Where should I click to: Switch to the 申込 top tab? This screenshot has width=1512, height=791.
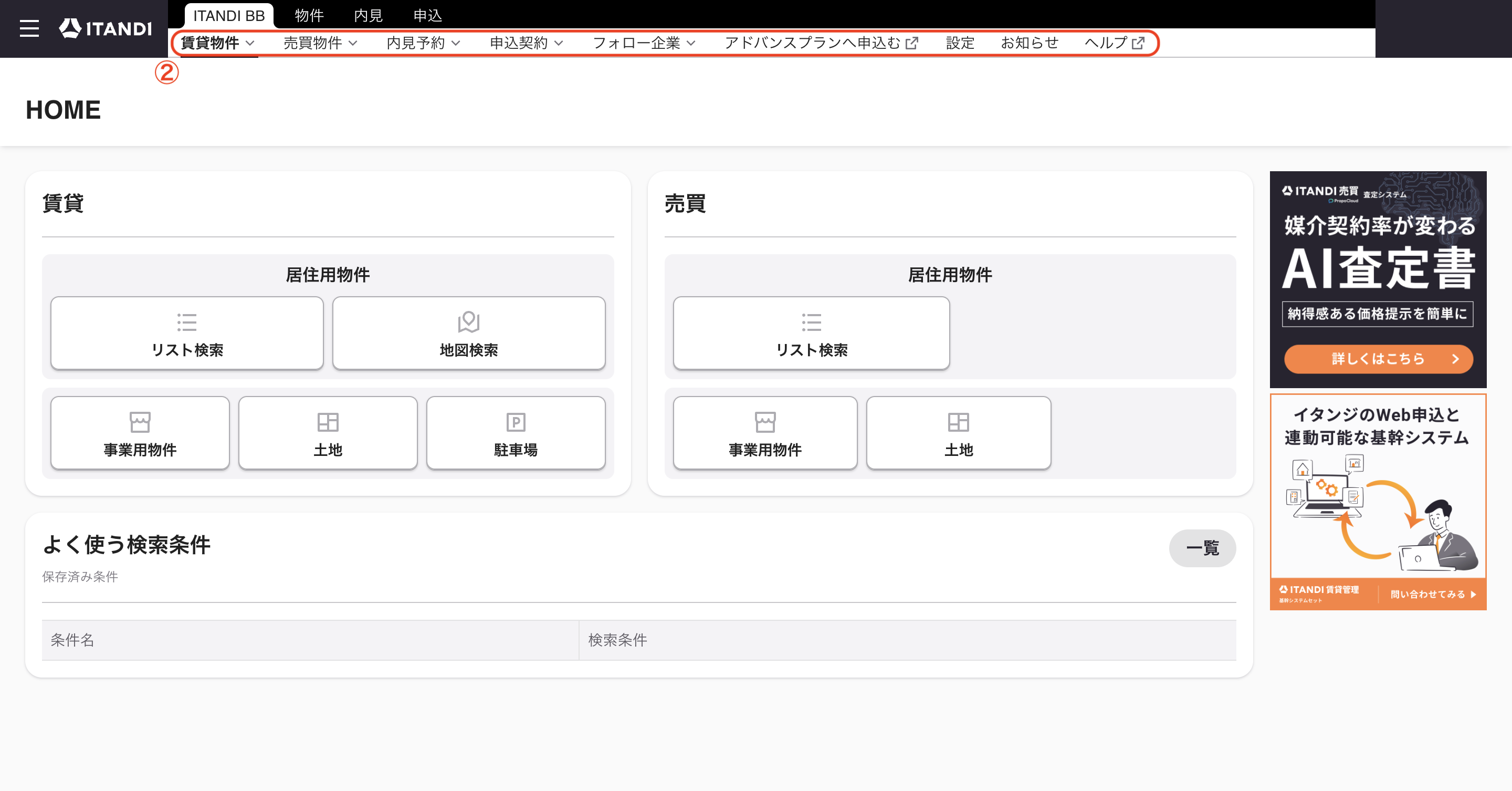point(428,16)
